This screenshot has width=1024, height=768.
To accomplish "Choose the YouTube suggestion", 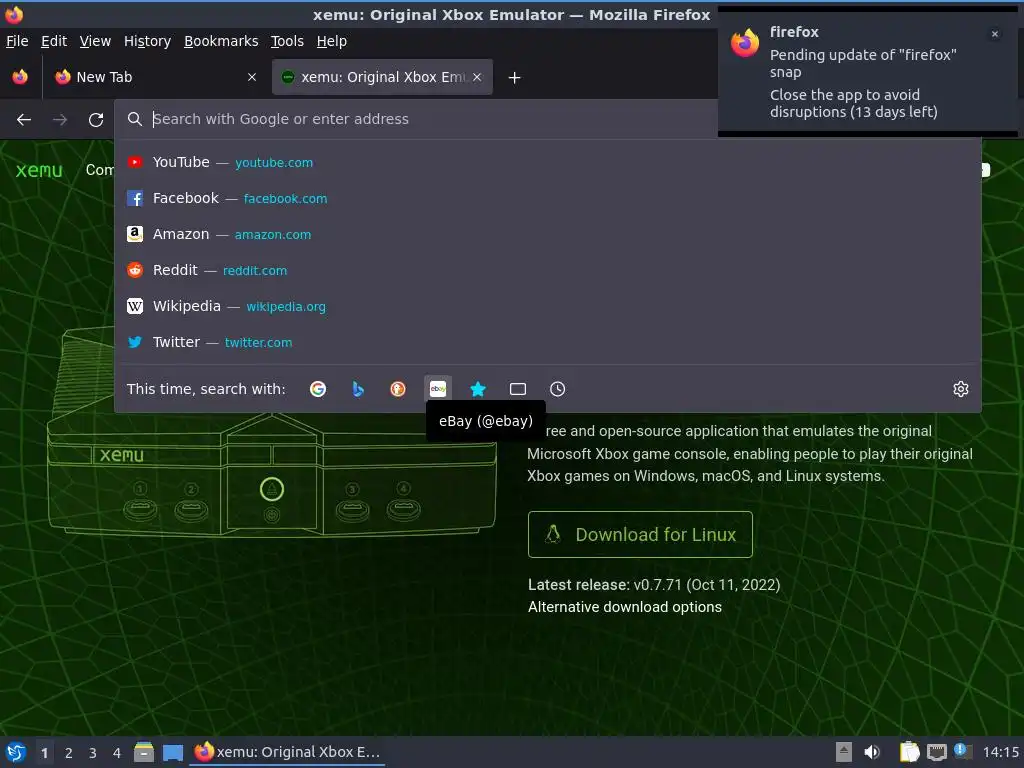I will (x=547, y=162).
